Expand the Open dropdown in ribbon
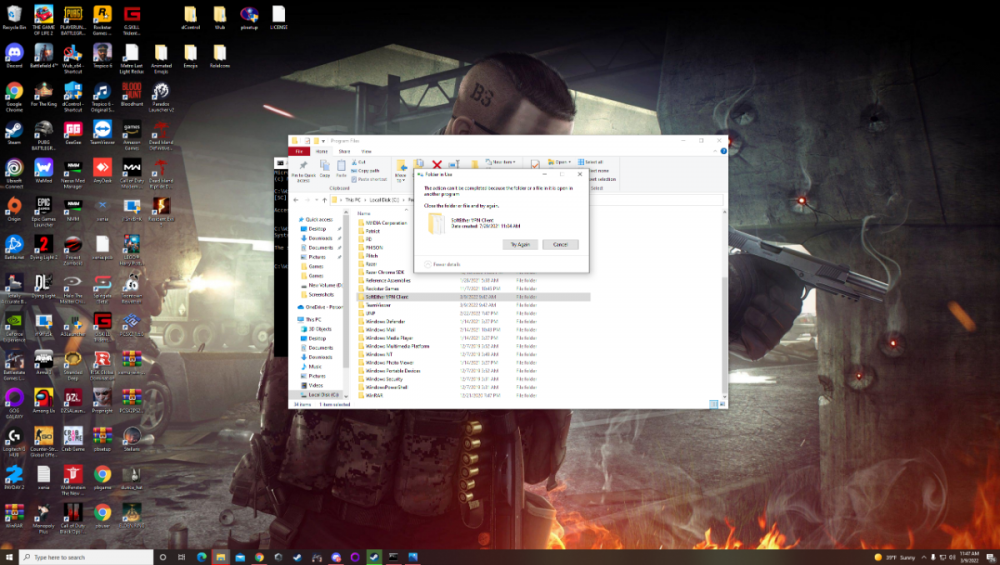 pos(560,161)
